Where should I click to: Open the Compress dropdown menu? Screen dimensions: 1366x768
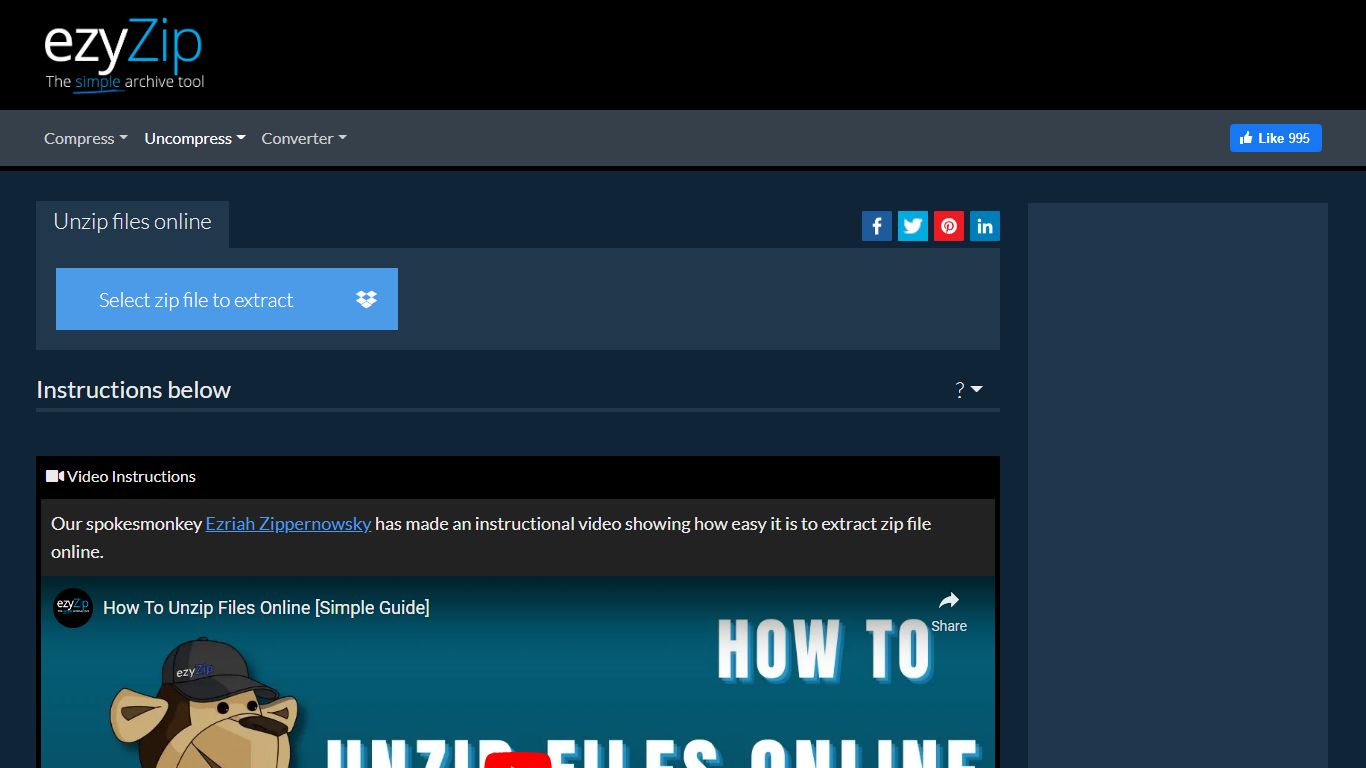[x=86, y=139]
